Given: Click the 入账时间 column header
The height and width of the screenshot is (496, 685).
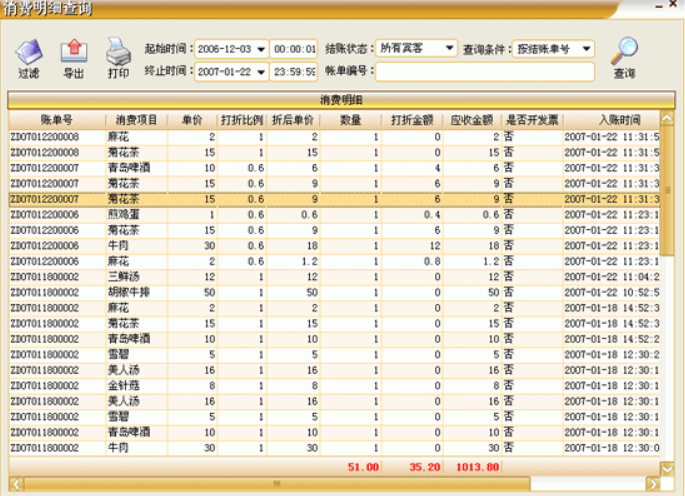Looking at the screenshot, I should [610, 120].
